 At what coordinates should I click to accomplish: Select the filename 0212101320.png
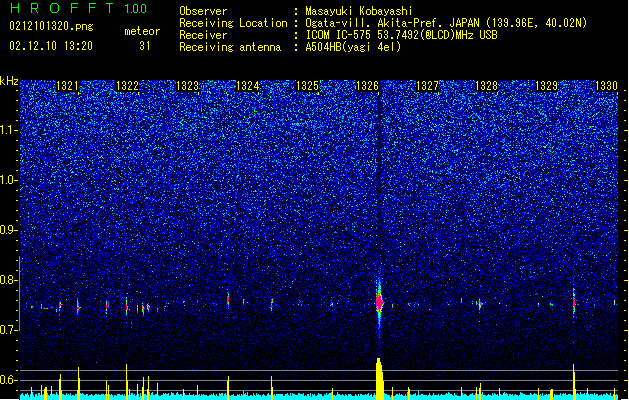tap(51, 26)
